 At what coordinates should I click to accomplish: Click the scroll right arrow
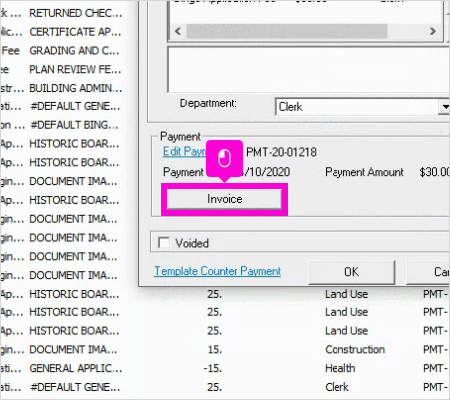433,32
